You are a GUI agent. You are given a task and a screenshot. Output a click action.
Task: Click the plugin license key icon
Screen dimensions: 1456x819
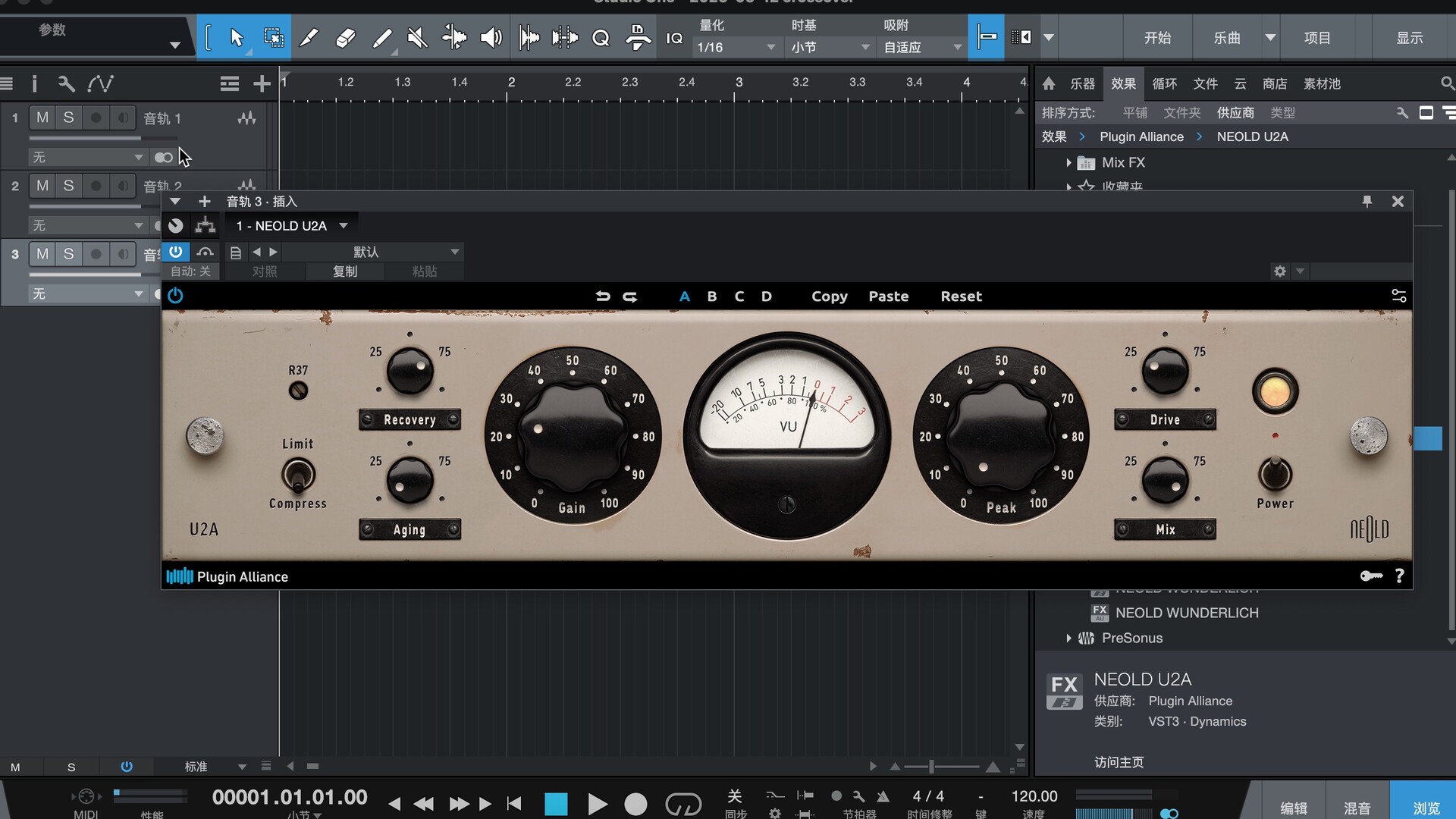1371,576
